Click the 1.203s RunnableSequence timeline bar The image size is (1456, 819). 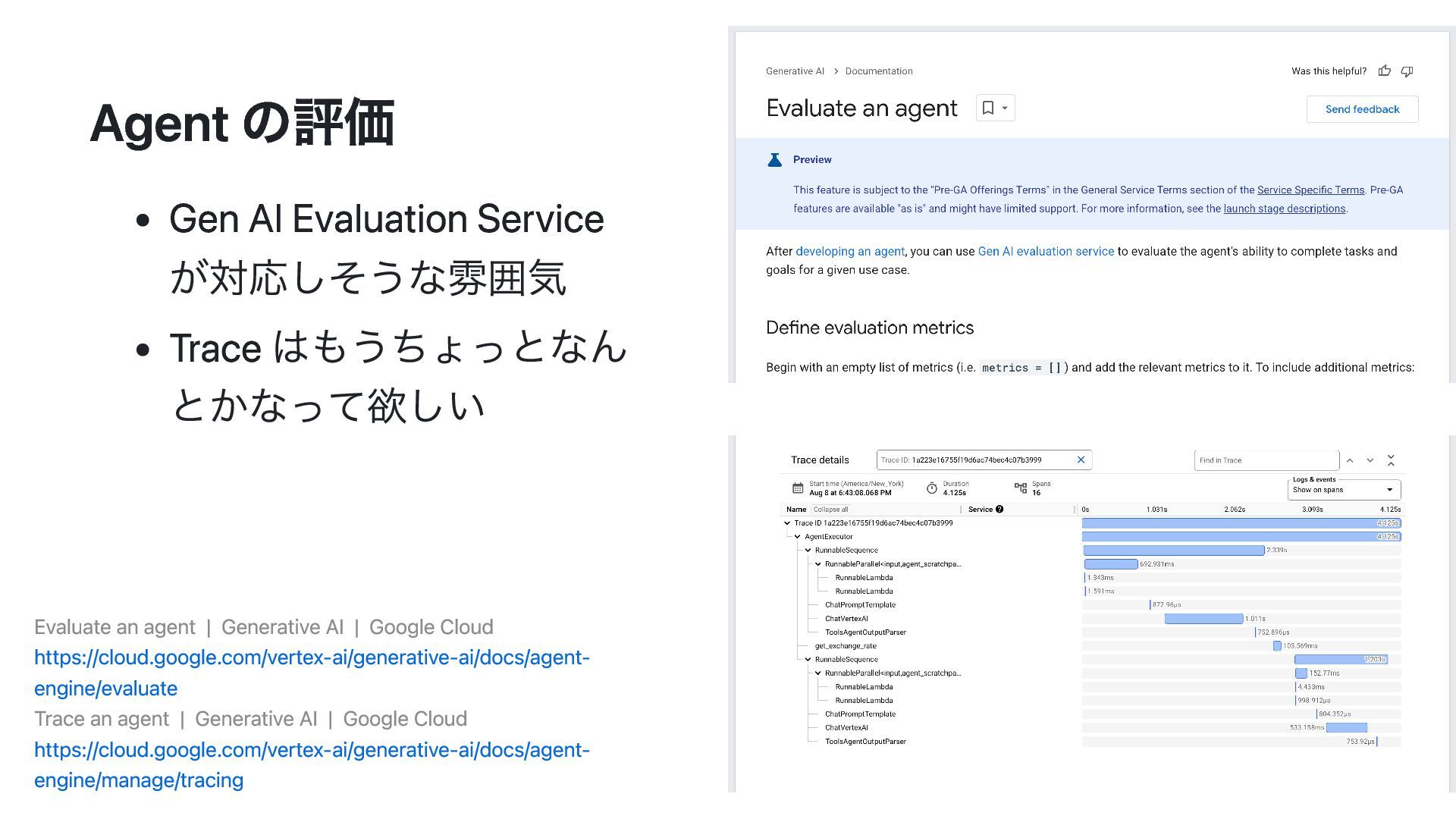coord(1341,660)
